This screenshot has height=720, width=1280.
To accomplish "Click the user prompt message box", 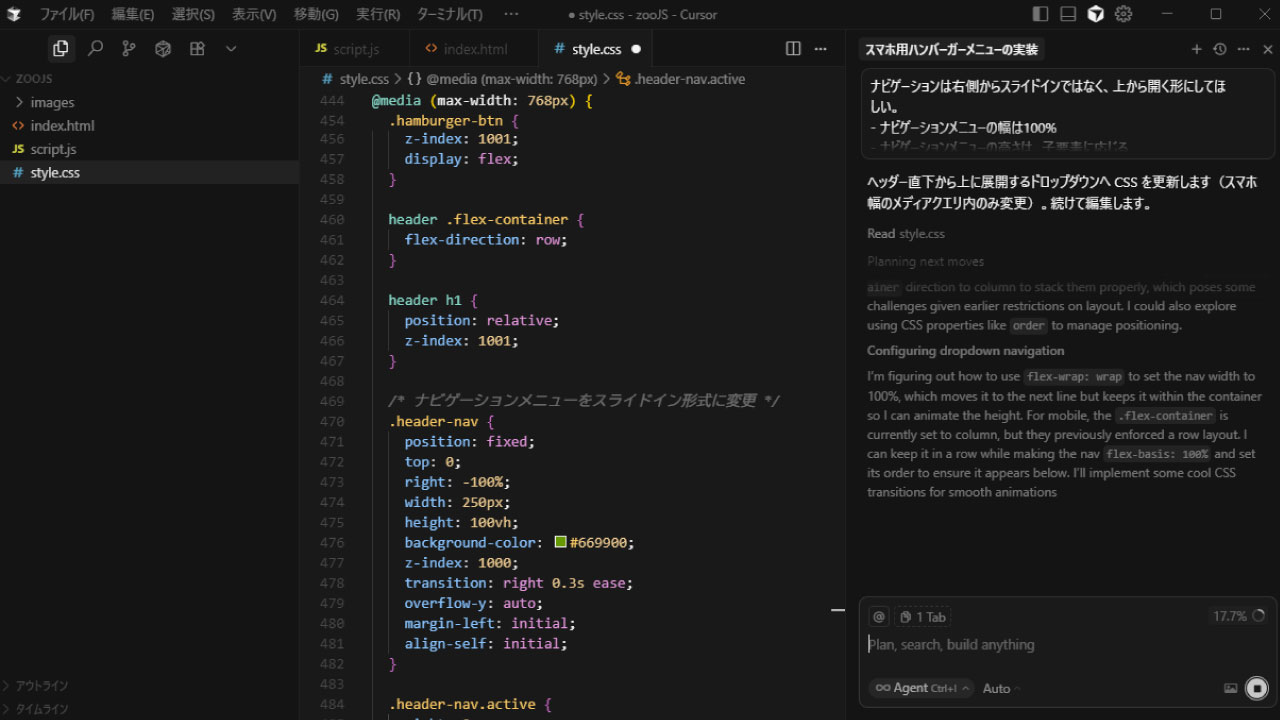I will click(1067, 114).
